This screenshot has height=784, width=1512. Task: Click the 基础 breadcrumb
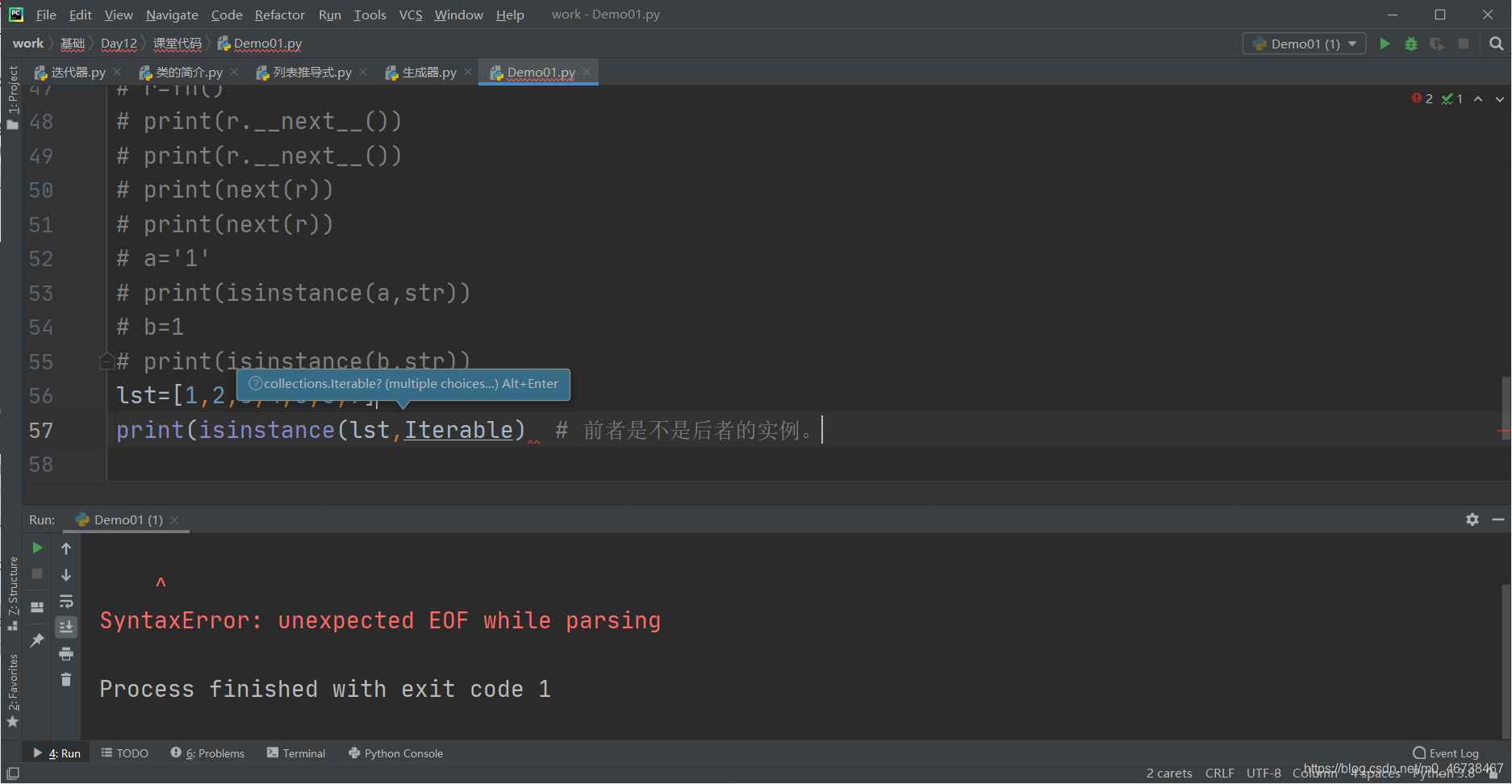click(73, 44)
